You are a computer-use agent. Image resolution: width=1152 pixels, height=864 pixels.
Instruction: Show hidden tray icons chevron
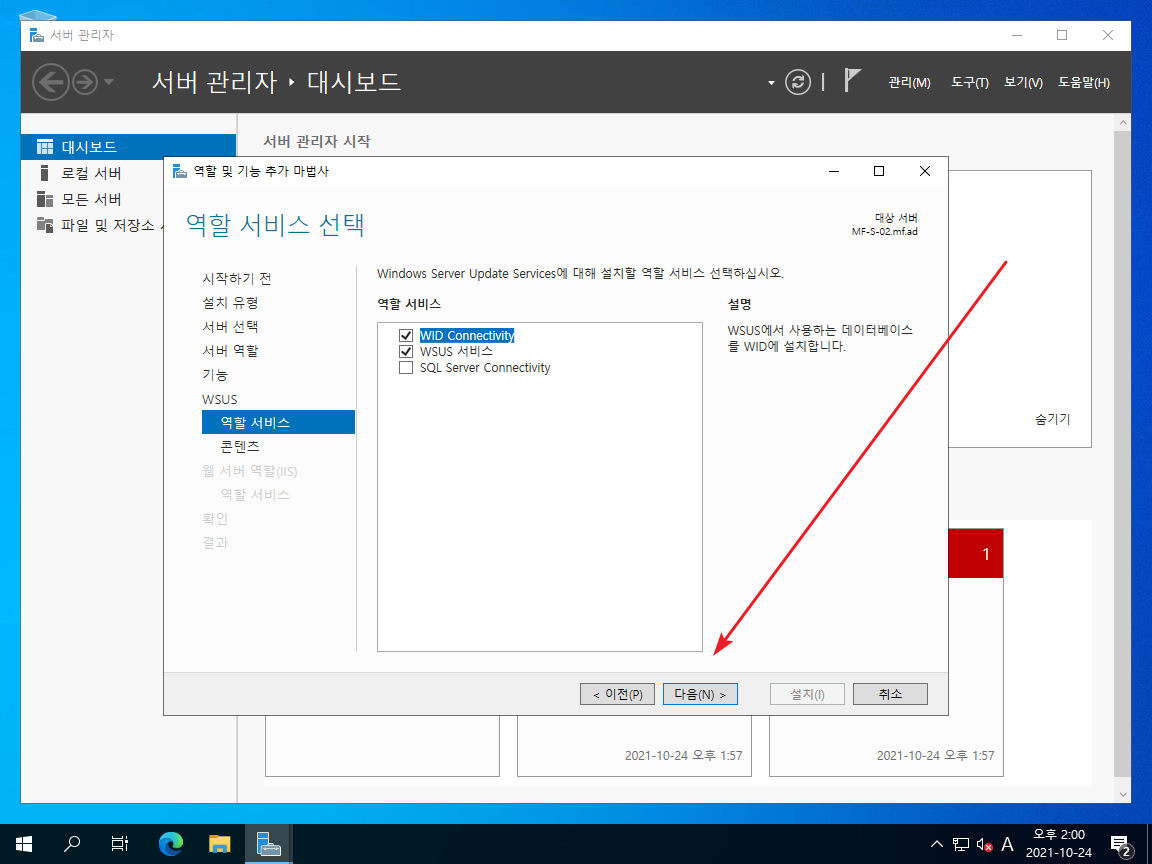tap(936, 844)
